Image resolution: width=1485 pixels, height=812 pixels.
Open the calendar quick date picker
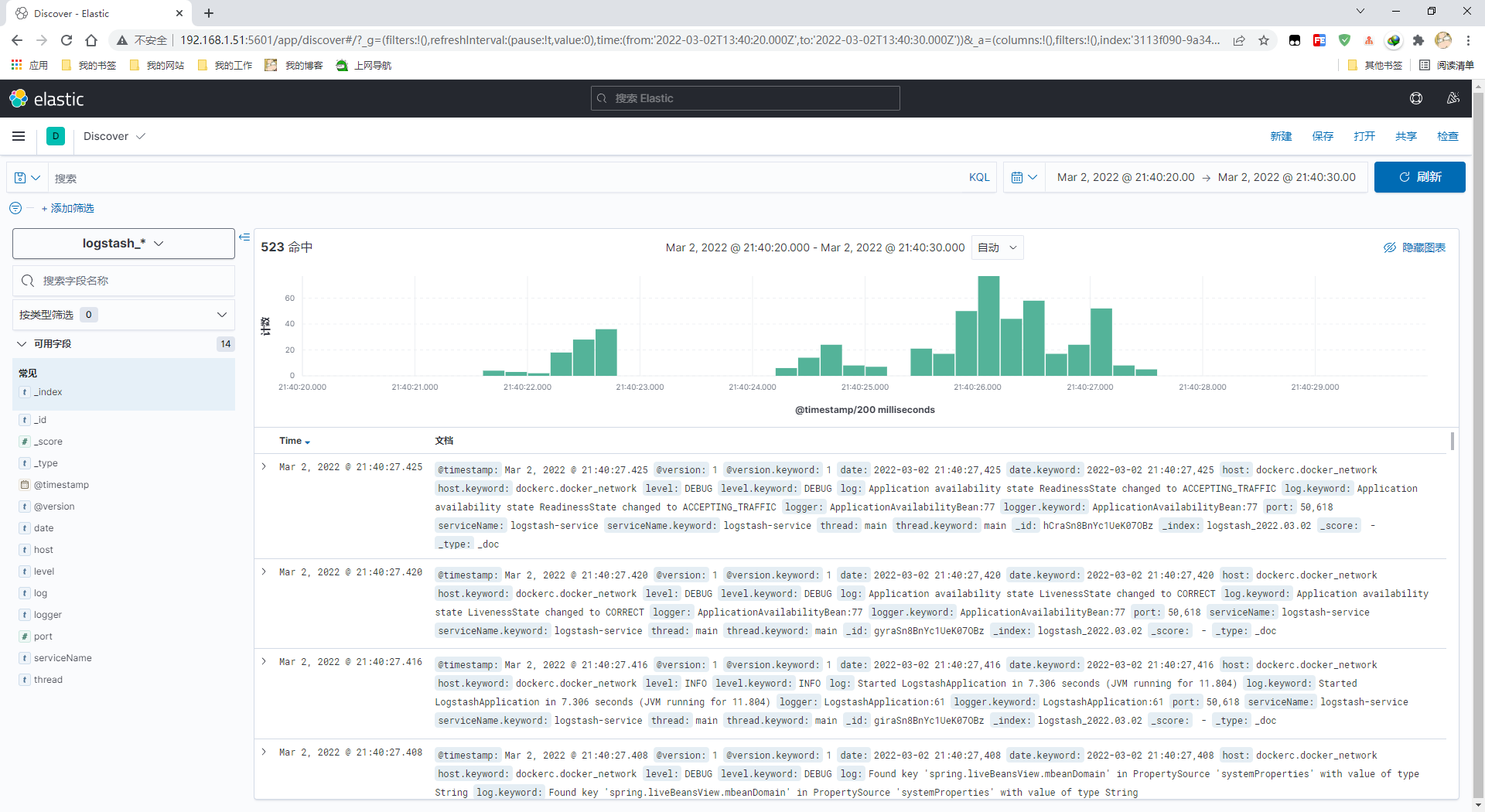(x=1024, y=177)
